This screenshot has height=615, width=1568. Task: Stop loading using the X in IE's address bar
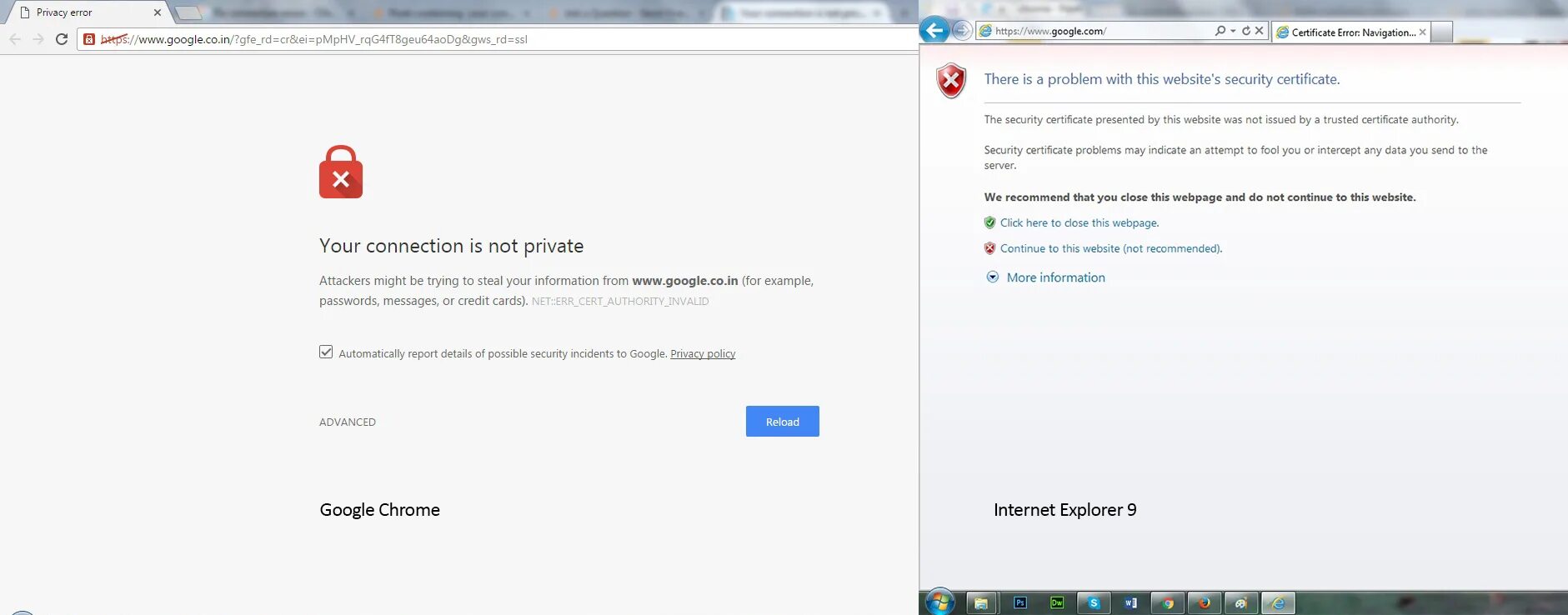(x=1259, y=31)
